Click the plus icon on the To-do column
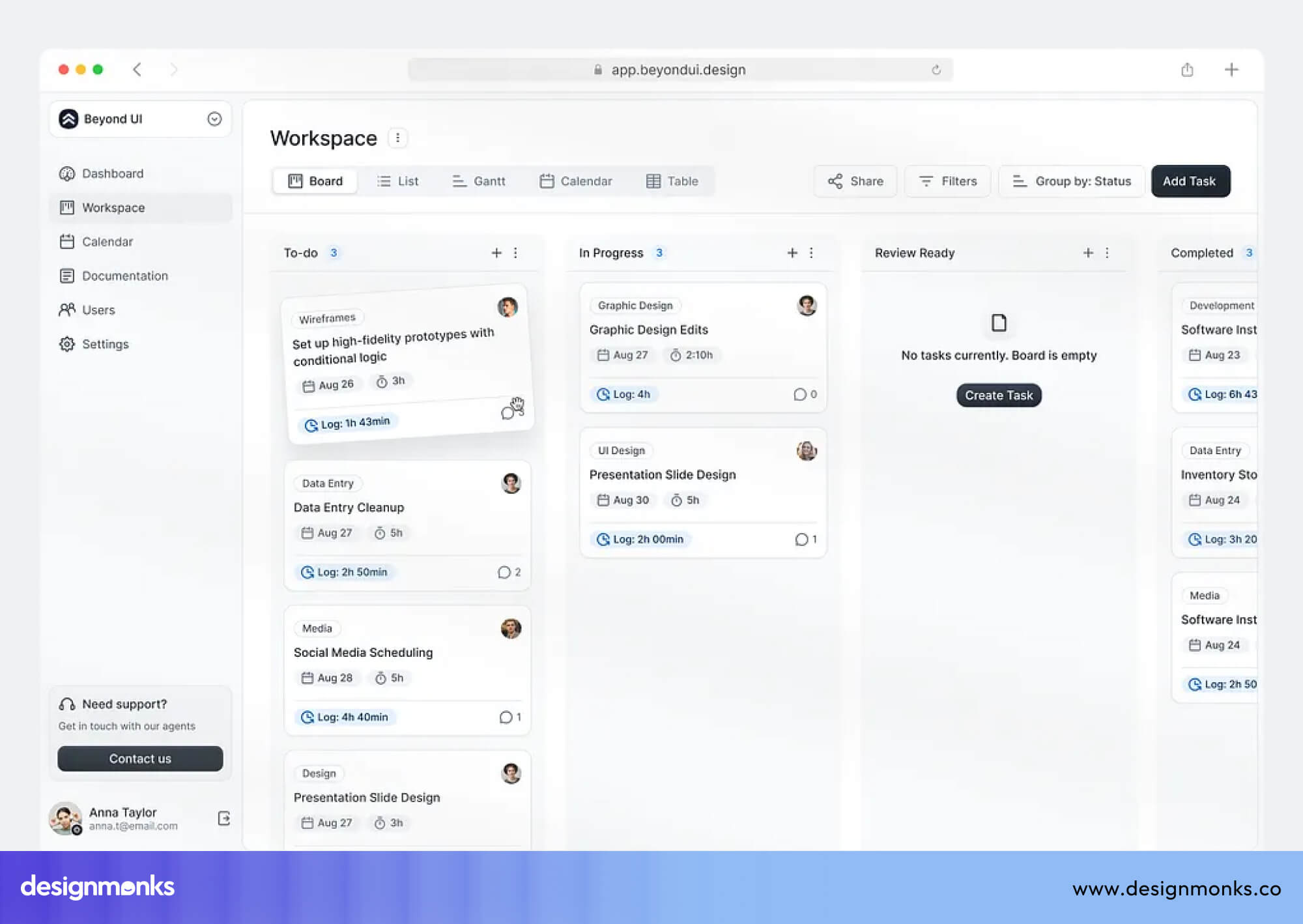The image size is (1303, 924). (x=496, y=253)
